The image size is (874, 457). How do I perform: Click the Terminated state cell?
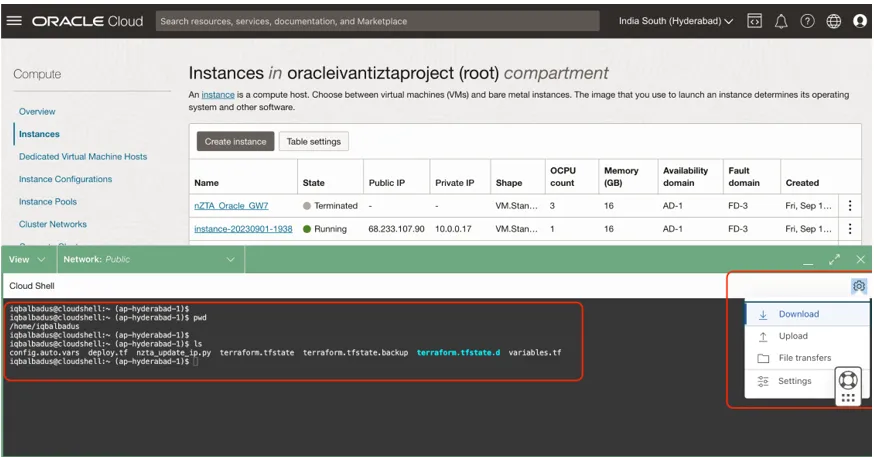pyautogui.click(x=330, y=206)
